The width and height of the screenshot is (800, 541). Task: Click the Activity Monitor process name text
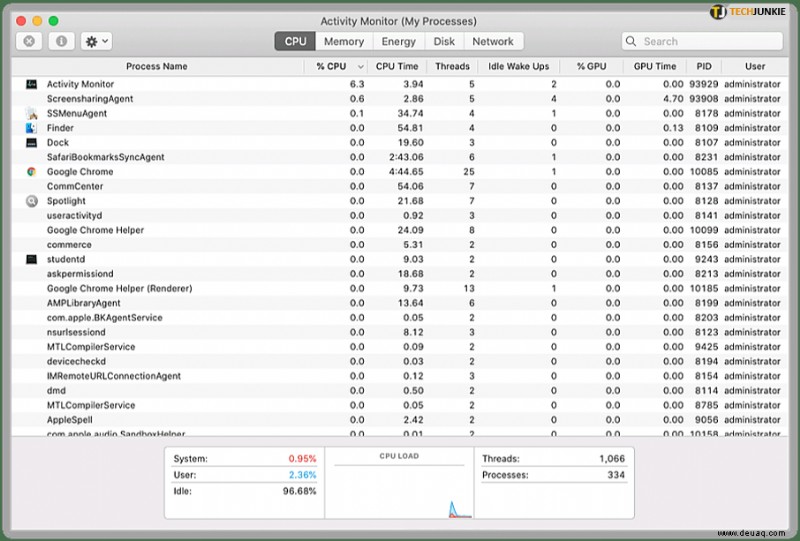pos(80,84)
